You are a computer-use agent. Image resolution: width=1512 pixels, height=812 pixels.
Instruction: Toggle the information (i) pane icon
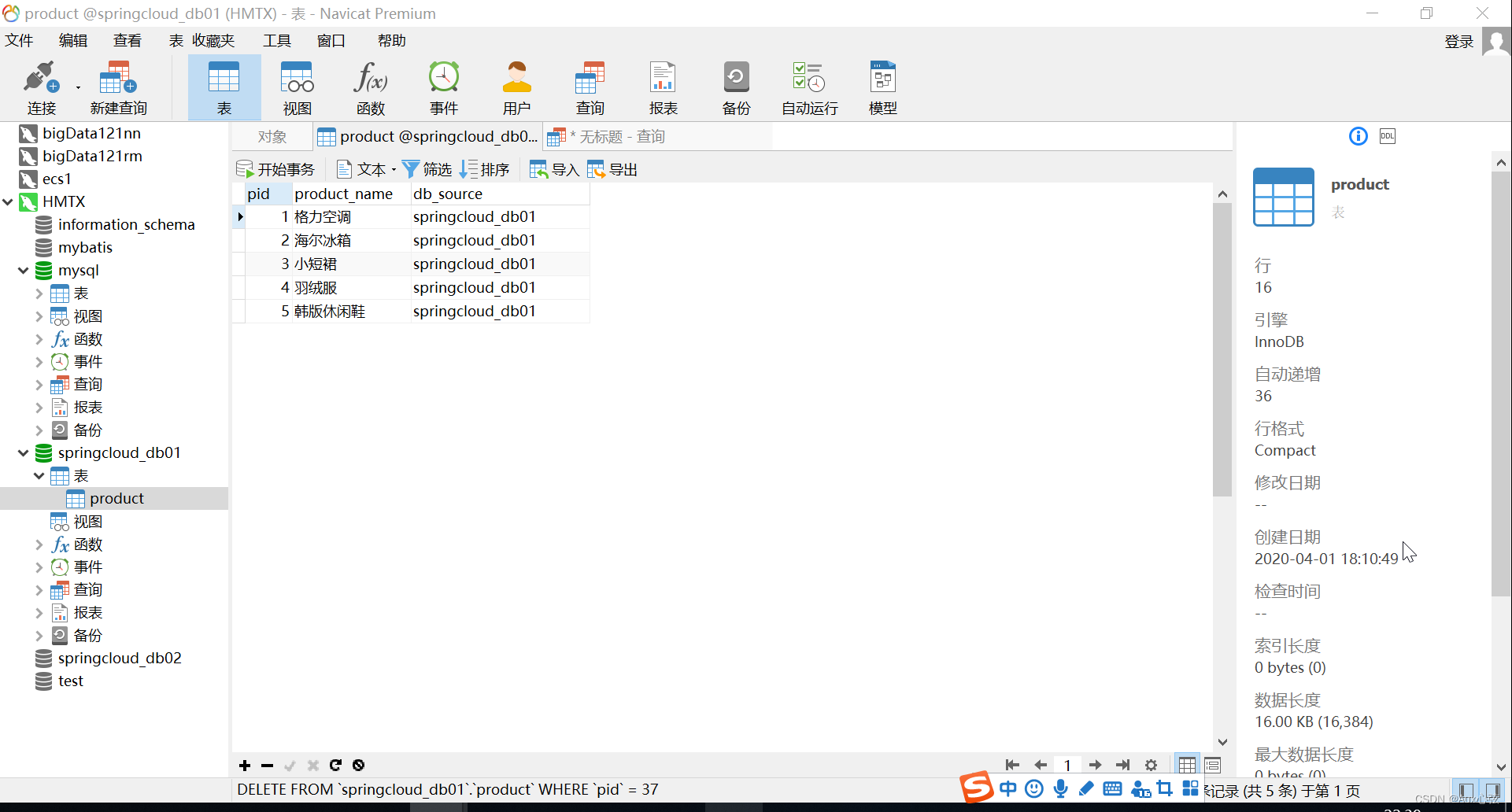coord(1357,135)
